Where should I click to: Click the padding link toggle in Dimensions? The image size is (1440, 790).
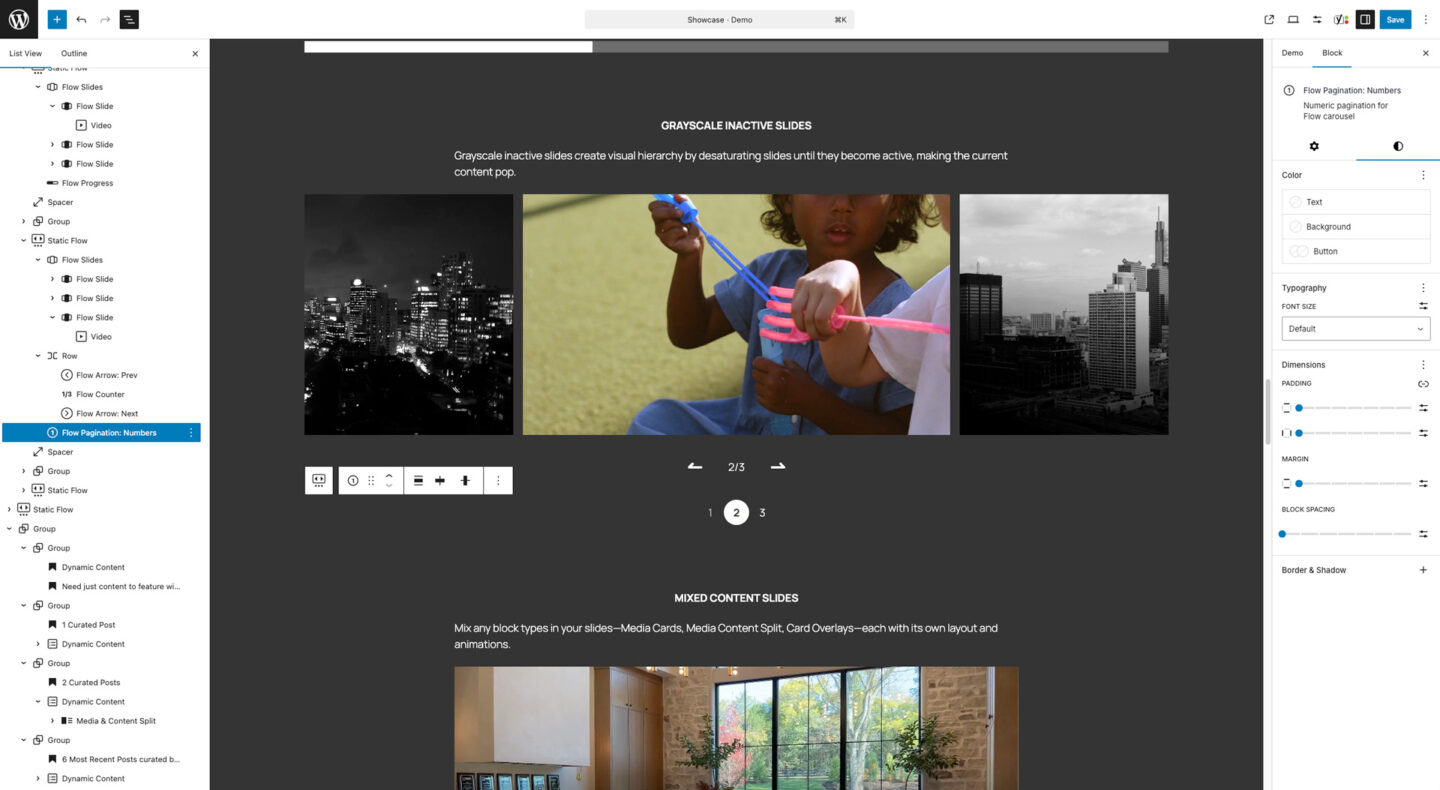pyautogui.click(x=1423, y=383)
